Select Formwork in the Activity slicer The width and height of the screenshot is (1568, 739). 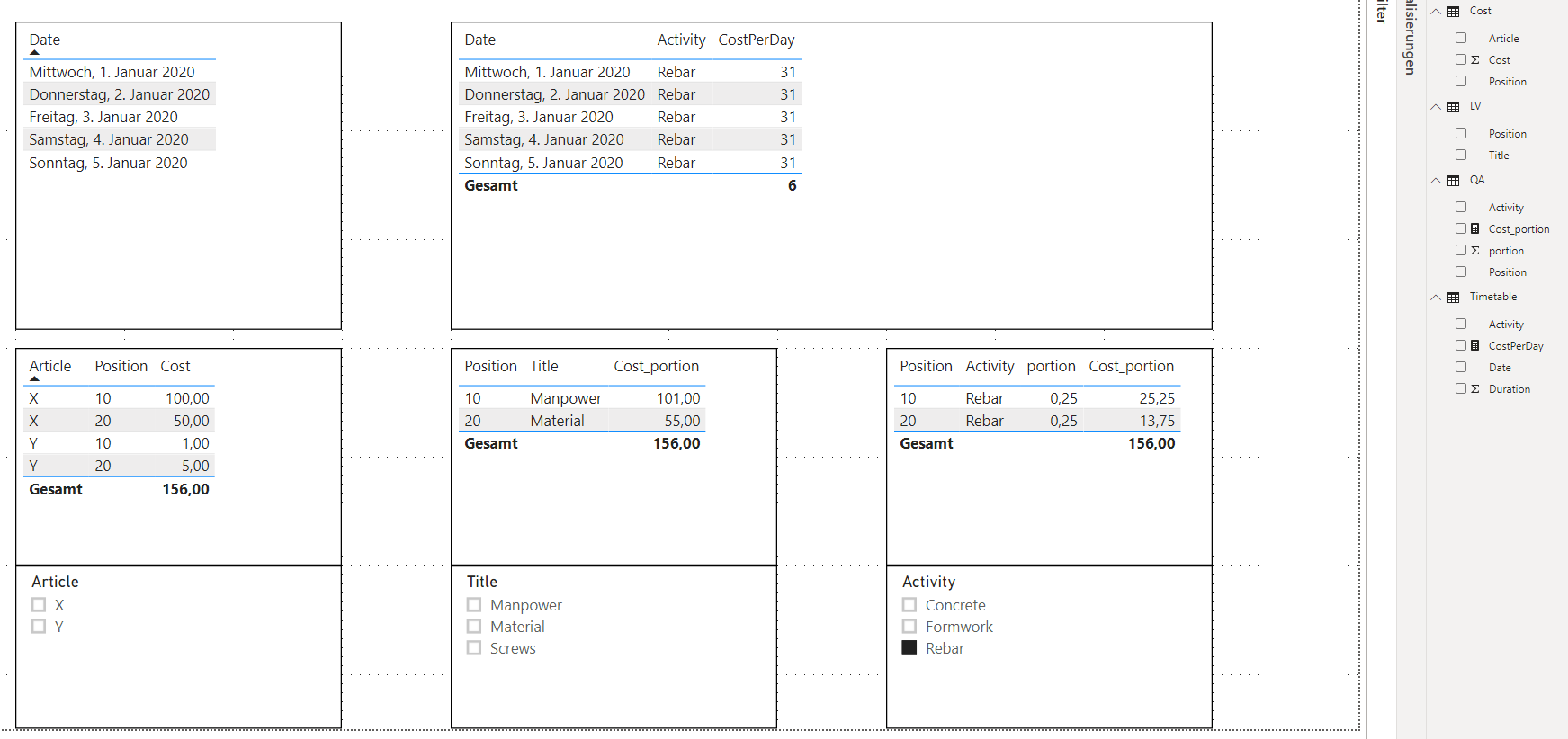coord(909,627)
